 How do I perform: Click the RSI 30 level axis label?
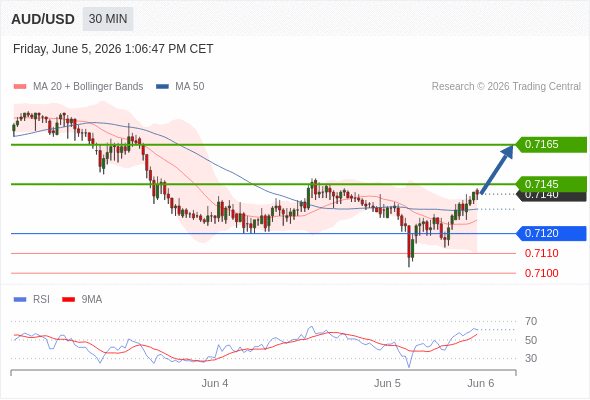click(531, 358)
